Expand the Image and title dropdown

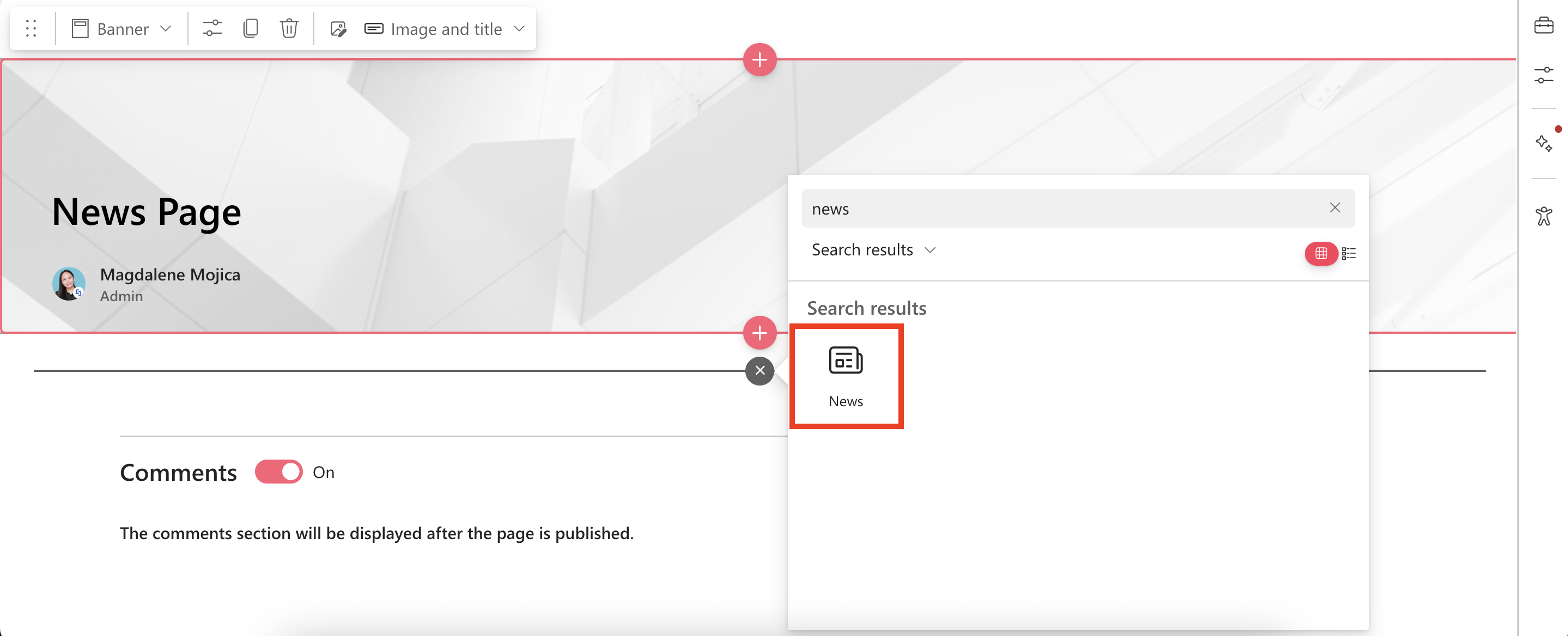point(445,29)
